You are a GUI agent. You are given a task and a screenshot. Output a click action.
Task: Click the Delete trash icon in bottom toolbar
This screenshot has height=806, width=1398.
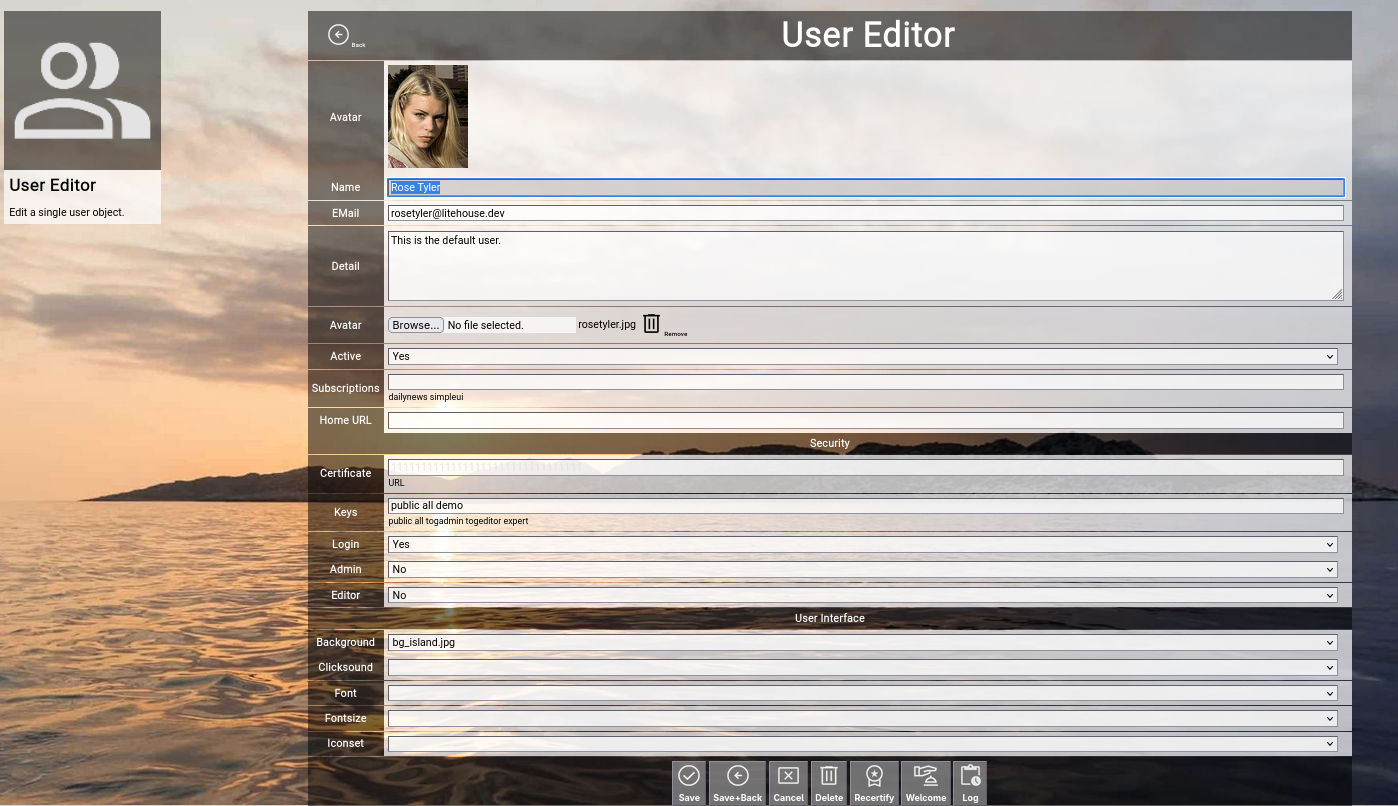828,777
